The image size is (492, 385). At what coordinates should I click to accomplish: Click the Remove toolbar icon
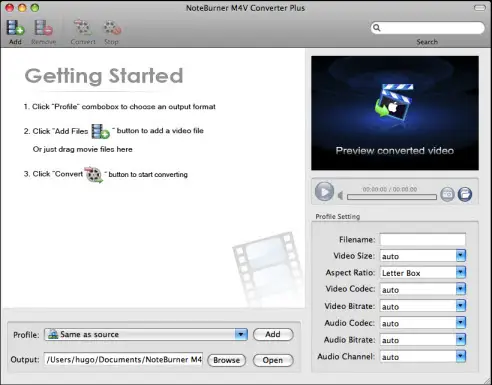tap(44, 28)
